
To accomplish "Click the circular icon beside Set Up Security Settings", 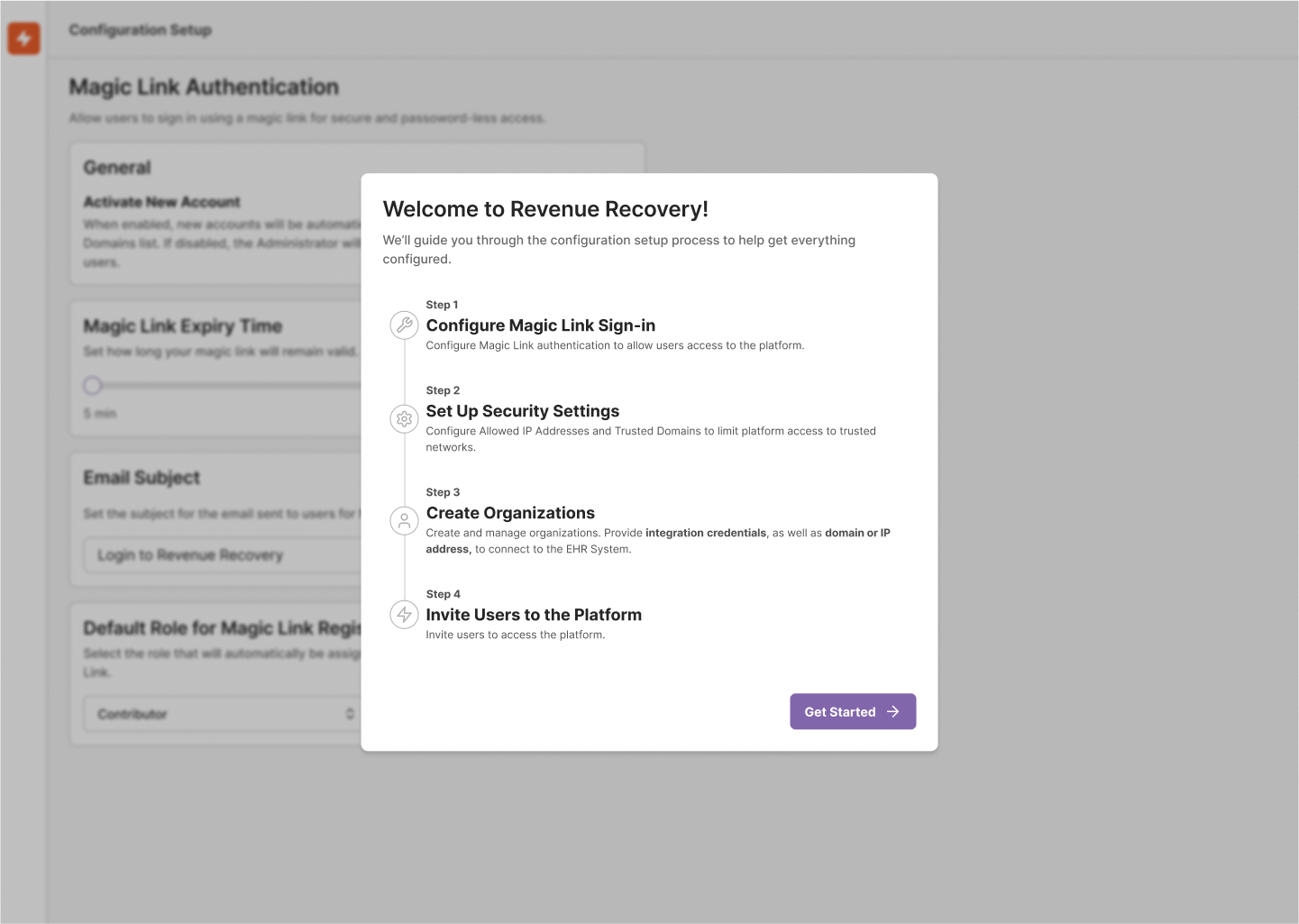I will [x=404, y=418].
